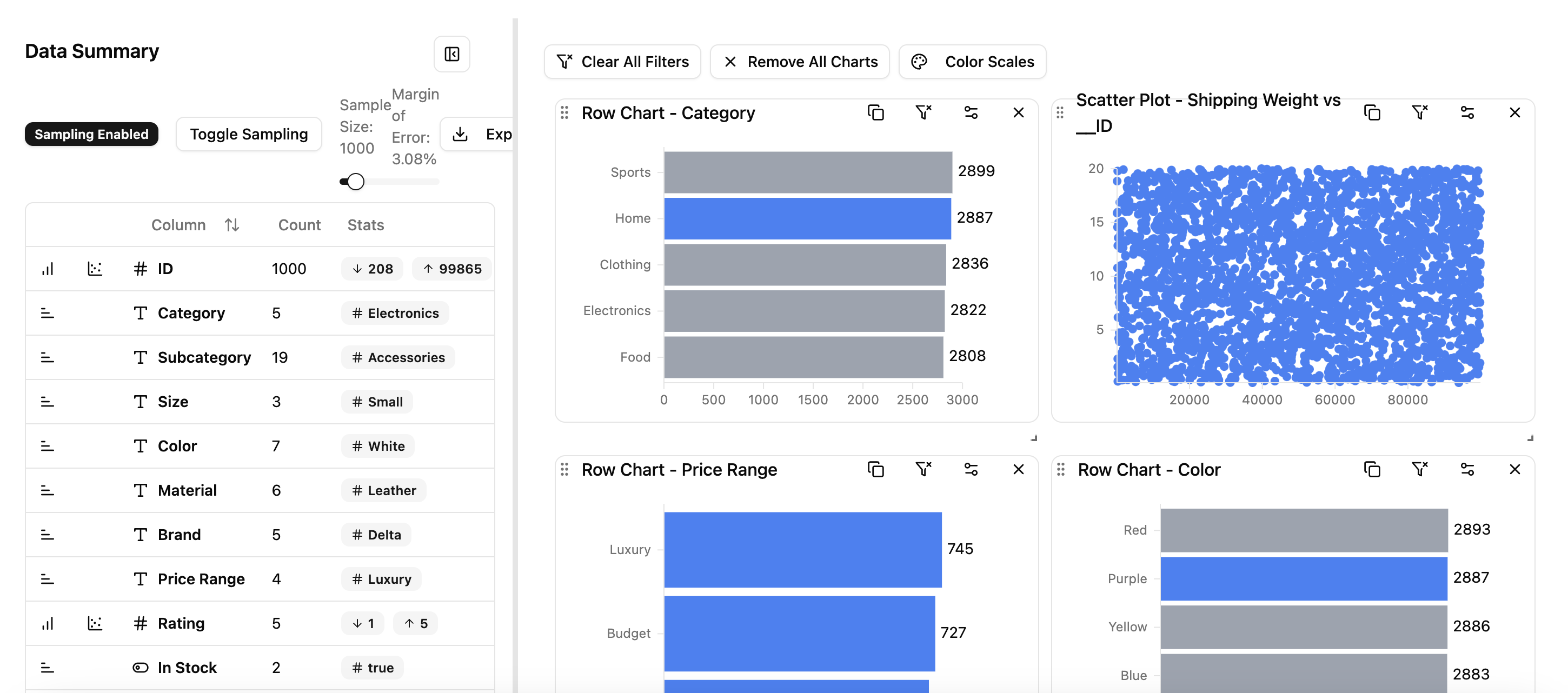Open the Color Scales options
This screenshot has width=1568, height=693.
[972, 62]
